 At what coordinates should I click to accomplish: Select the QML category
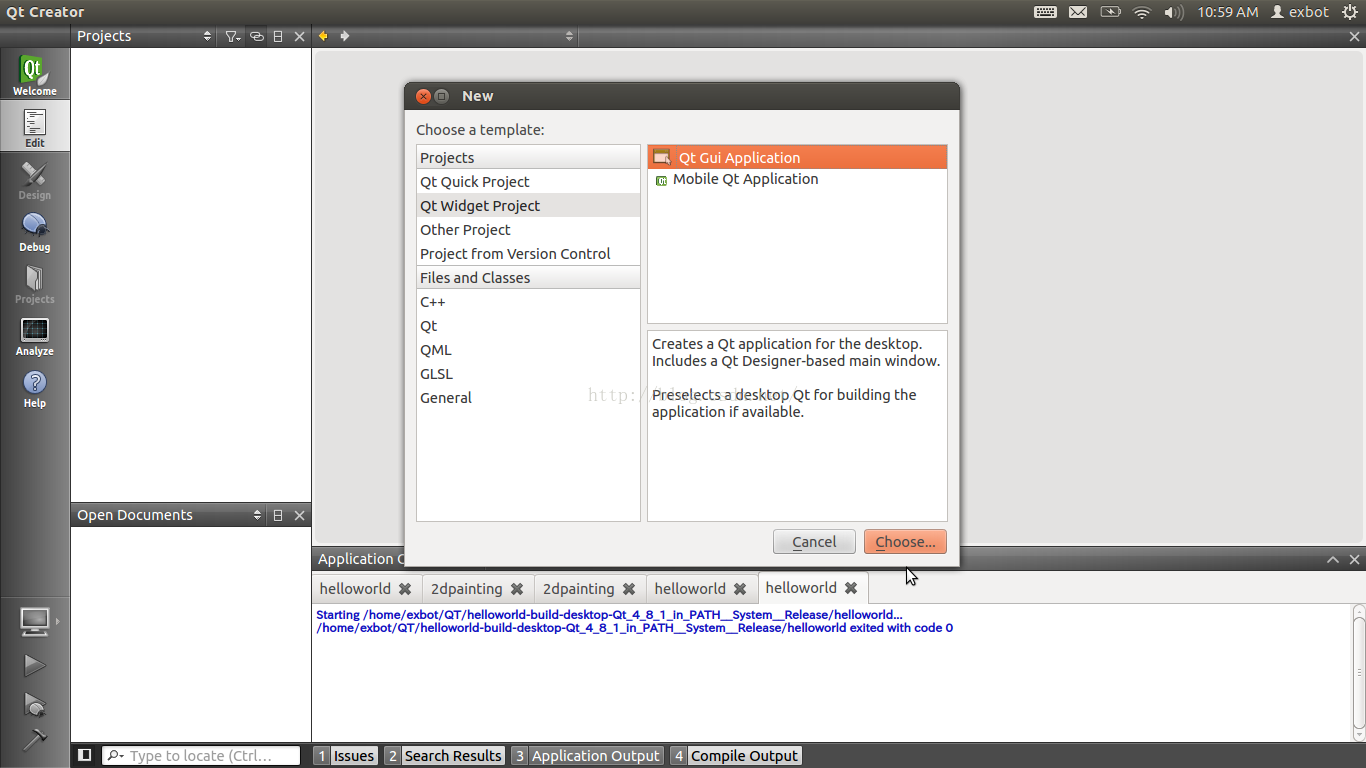528,350
